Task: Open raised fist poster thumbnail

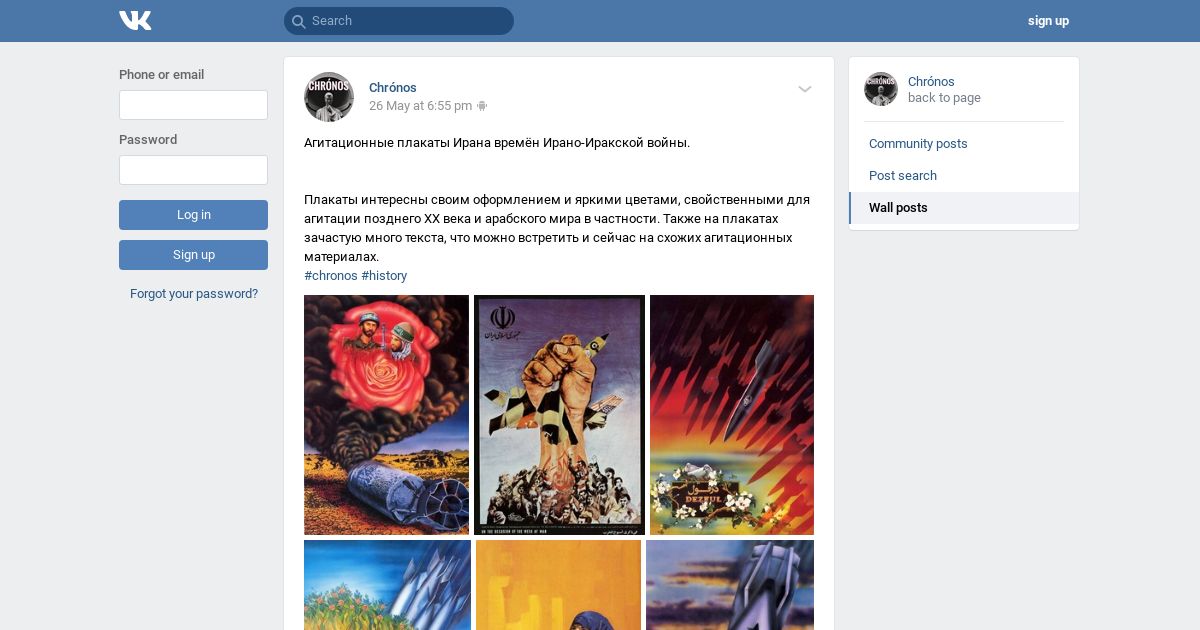Action: tap(559, 415)
